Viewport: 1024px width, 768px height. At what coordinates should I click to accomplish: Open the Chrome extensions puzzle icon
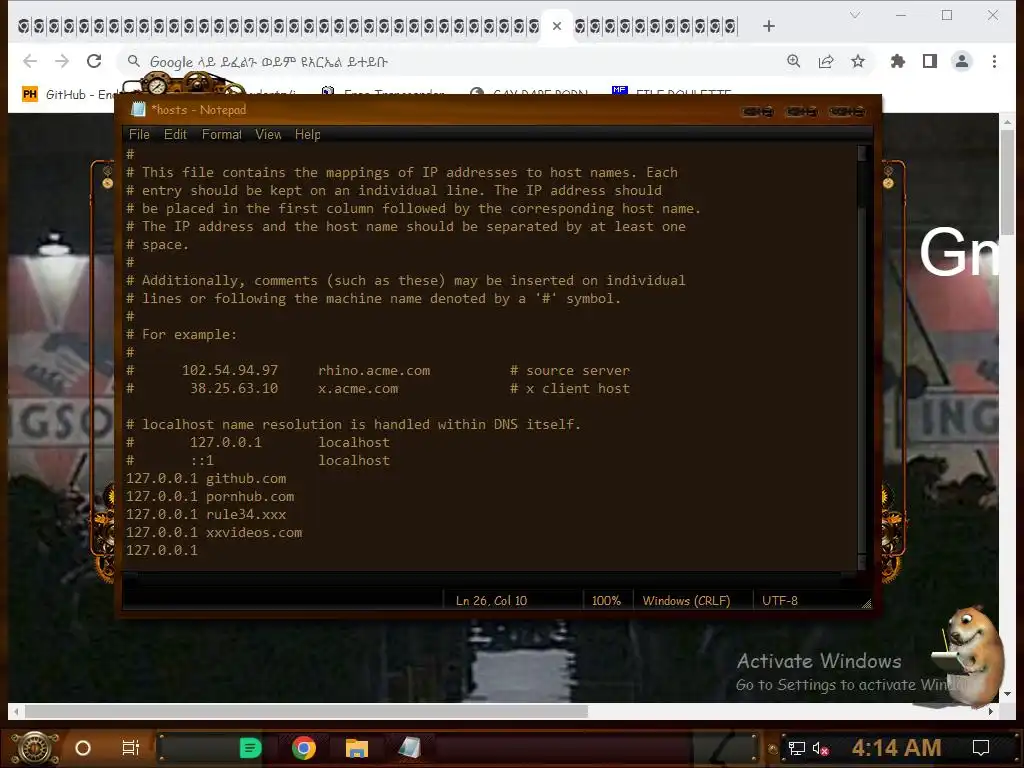click(x=898, y=61)
